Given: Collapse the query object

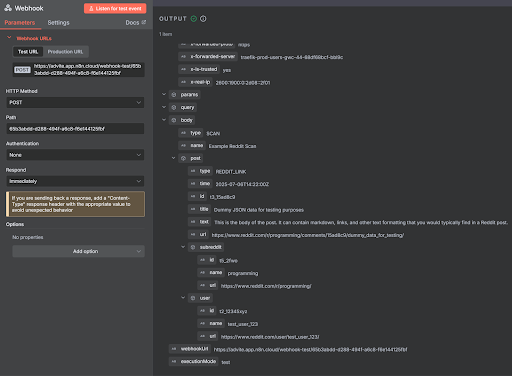Looking at the screenshot, I should click(164, 107).
